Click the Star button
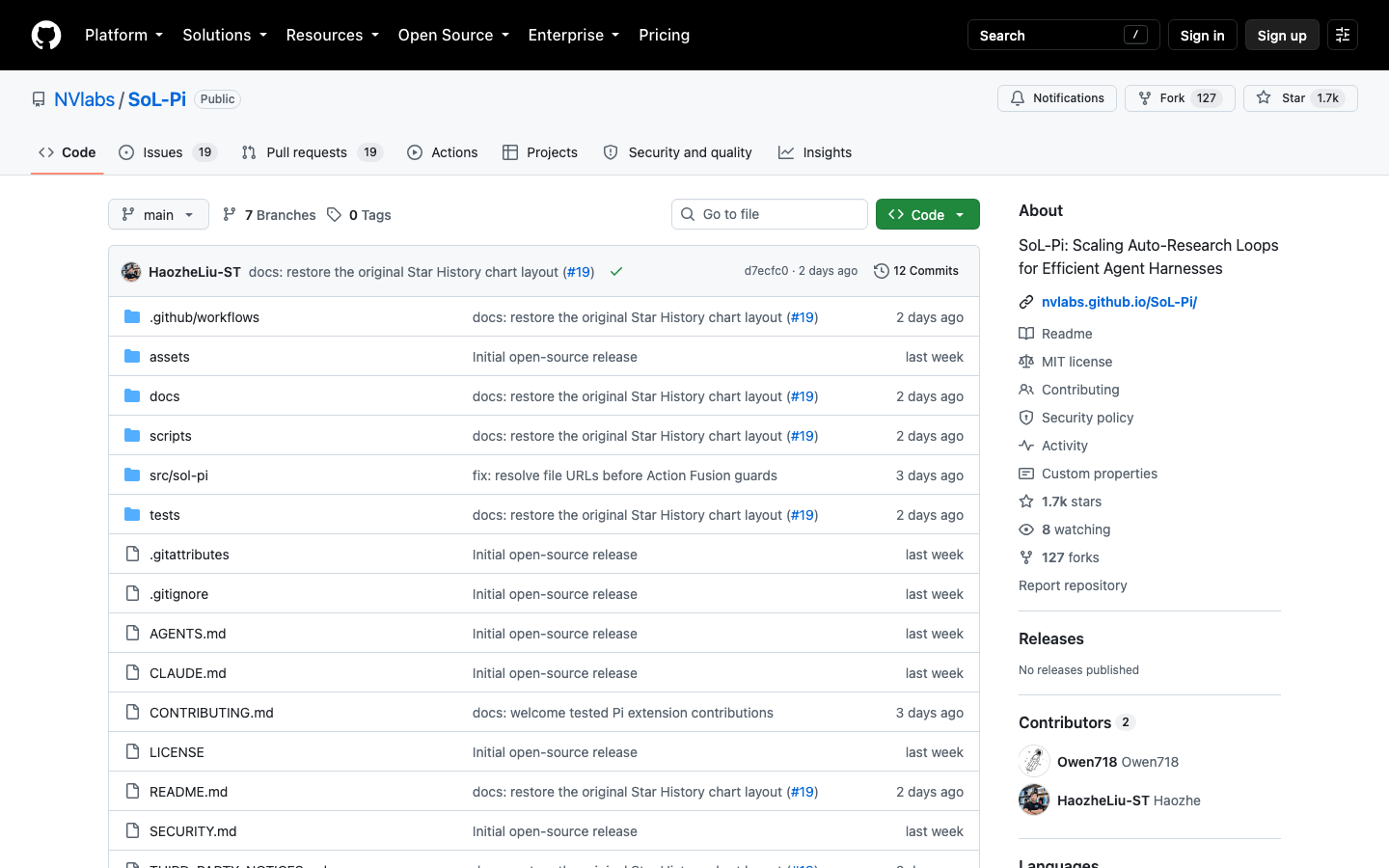 (x=1300, y=98)
